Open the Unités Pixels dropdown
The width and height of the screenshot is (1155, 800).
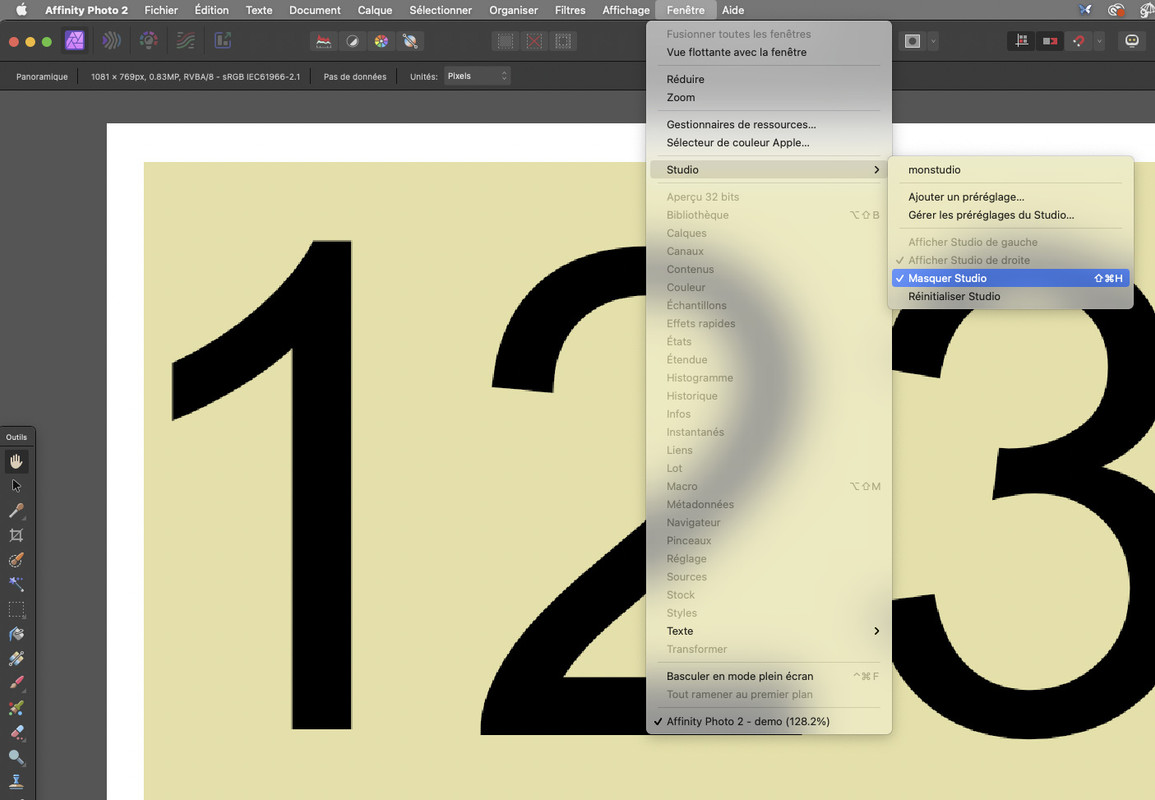(477, 76)
